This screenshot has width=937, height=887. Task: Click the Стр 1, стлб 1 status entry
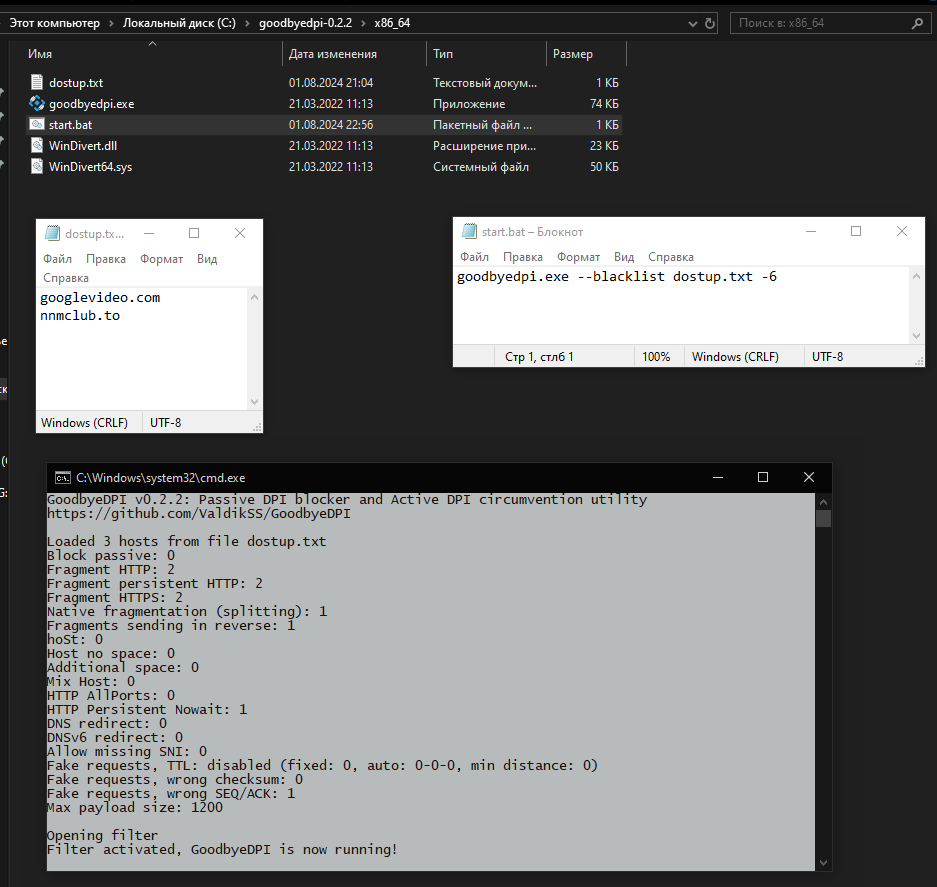(x=539, y=357)
